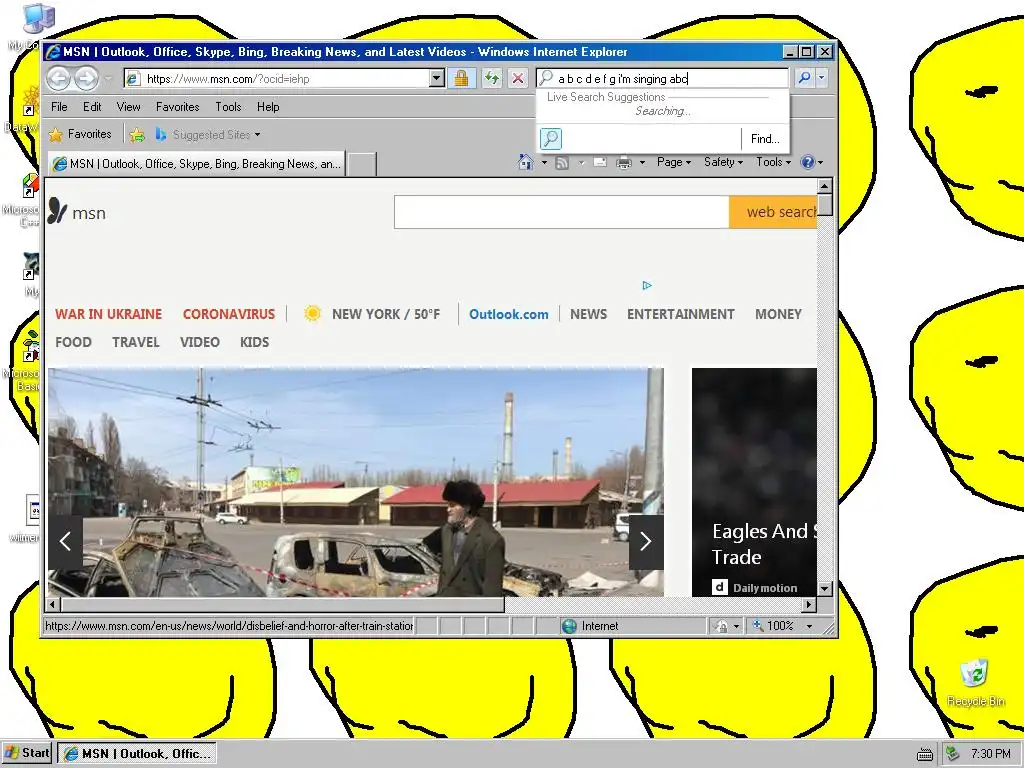Click the Internet zone globe icon
The image size is (1024, 768).
coord(569,626)
